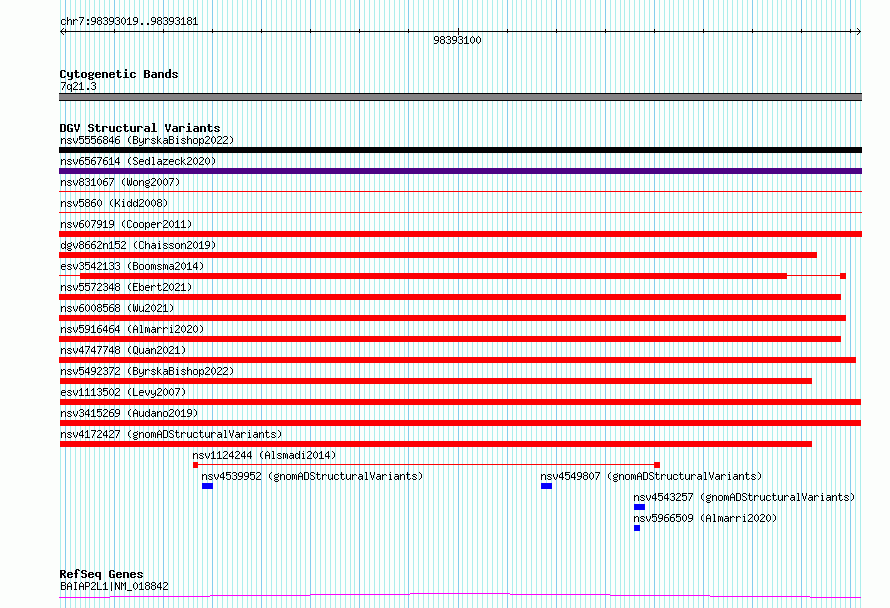The width and height of the screenshot is (890, 608).
Task: Open the Cytogenetic Bands track heading
Action: coord(119,74)
